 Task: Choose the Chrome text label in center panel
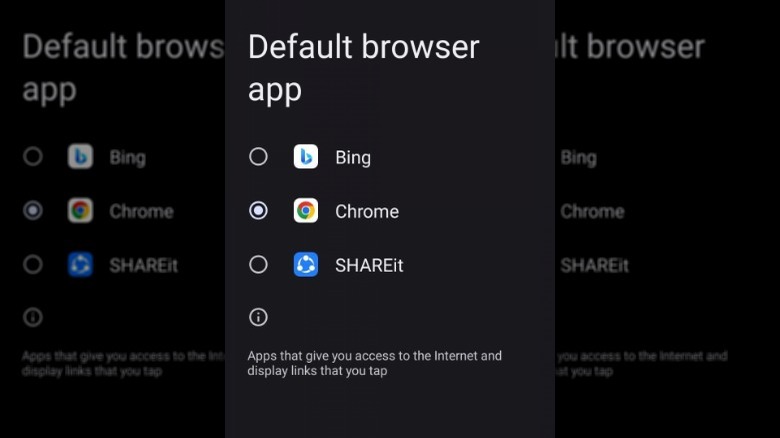pos(367,212)
